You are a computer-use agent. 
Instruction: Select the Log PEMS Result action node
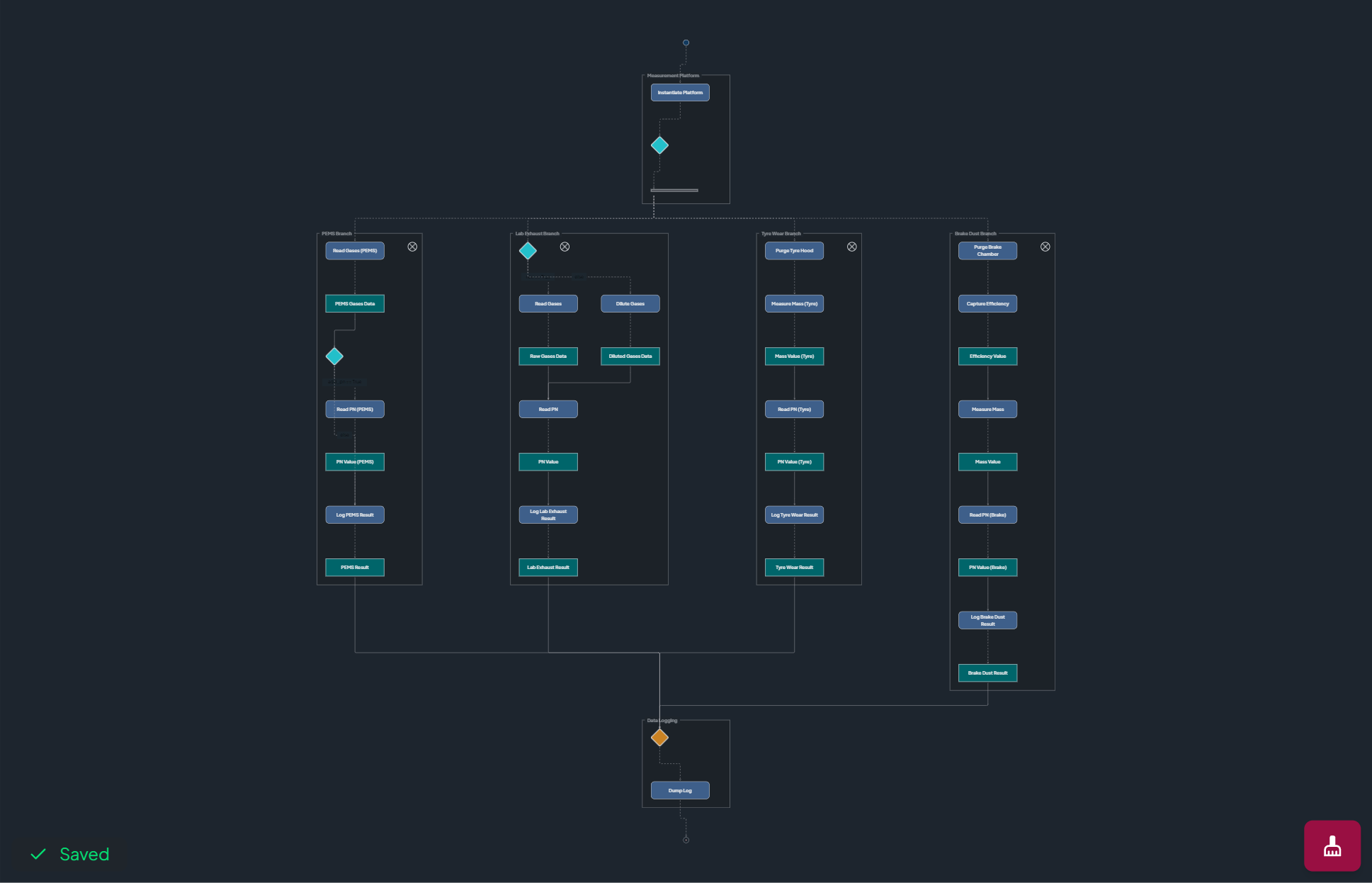coord(355,514)
